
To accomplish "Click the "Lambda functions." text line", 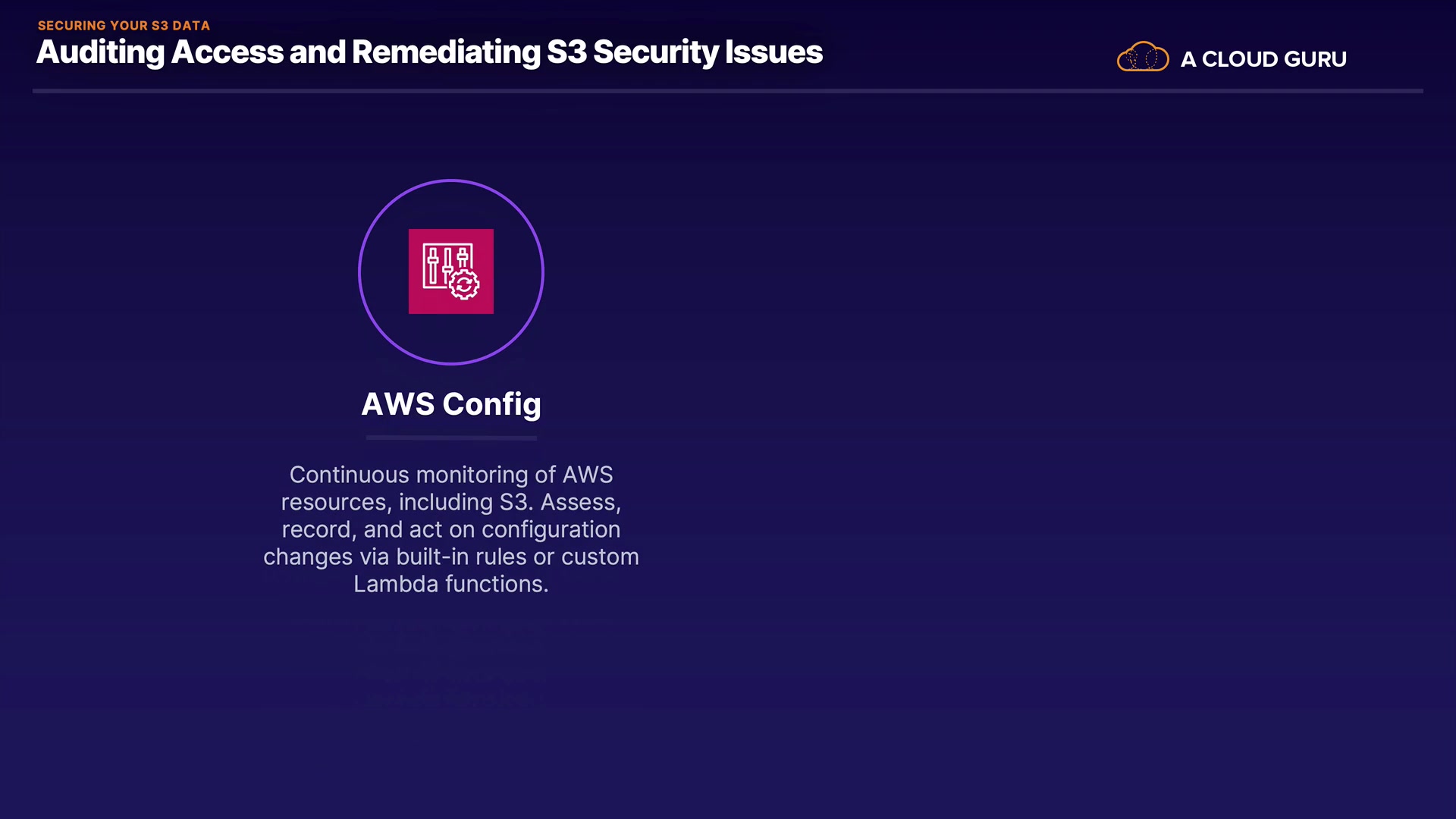I will click(451, 584).
